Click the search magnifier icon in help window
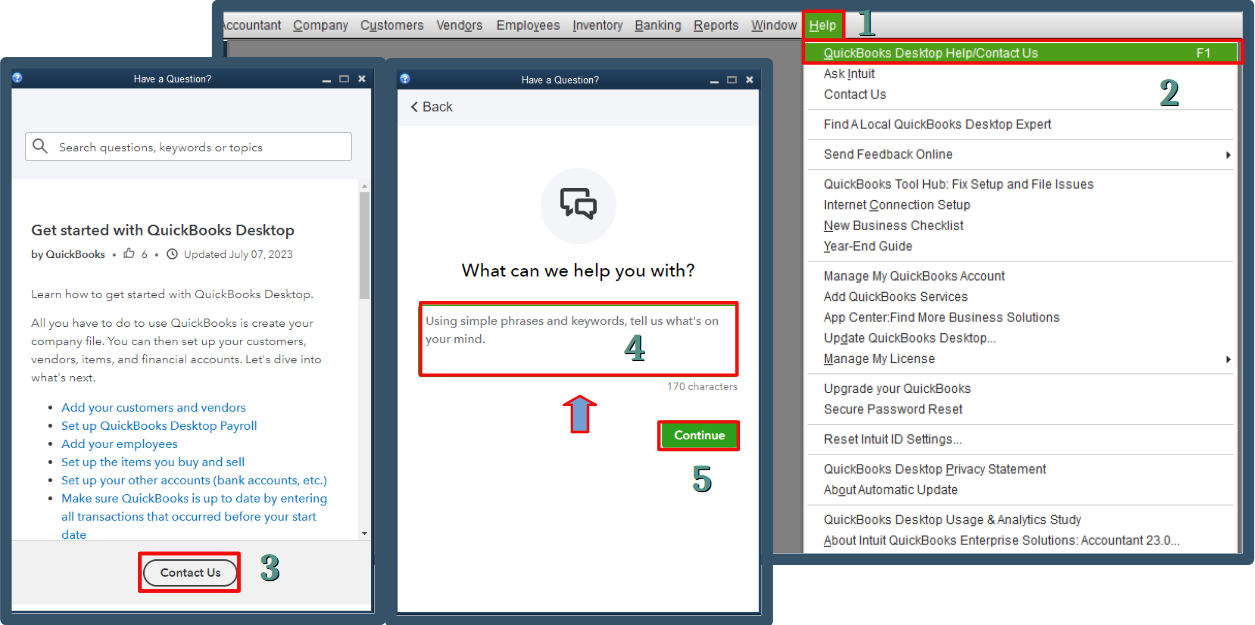This screenshot has width=1255, height=625. tap(40, 146)
